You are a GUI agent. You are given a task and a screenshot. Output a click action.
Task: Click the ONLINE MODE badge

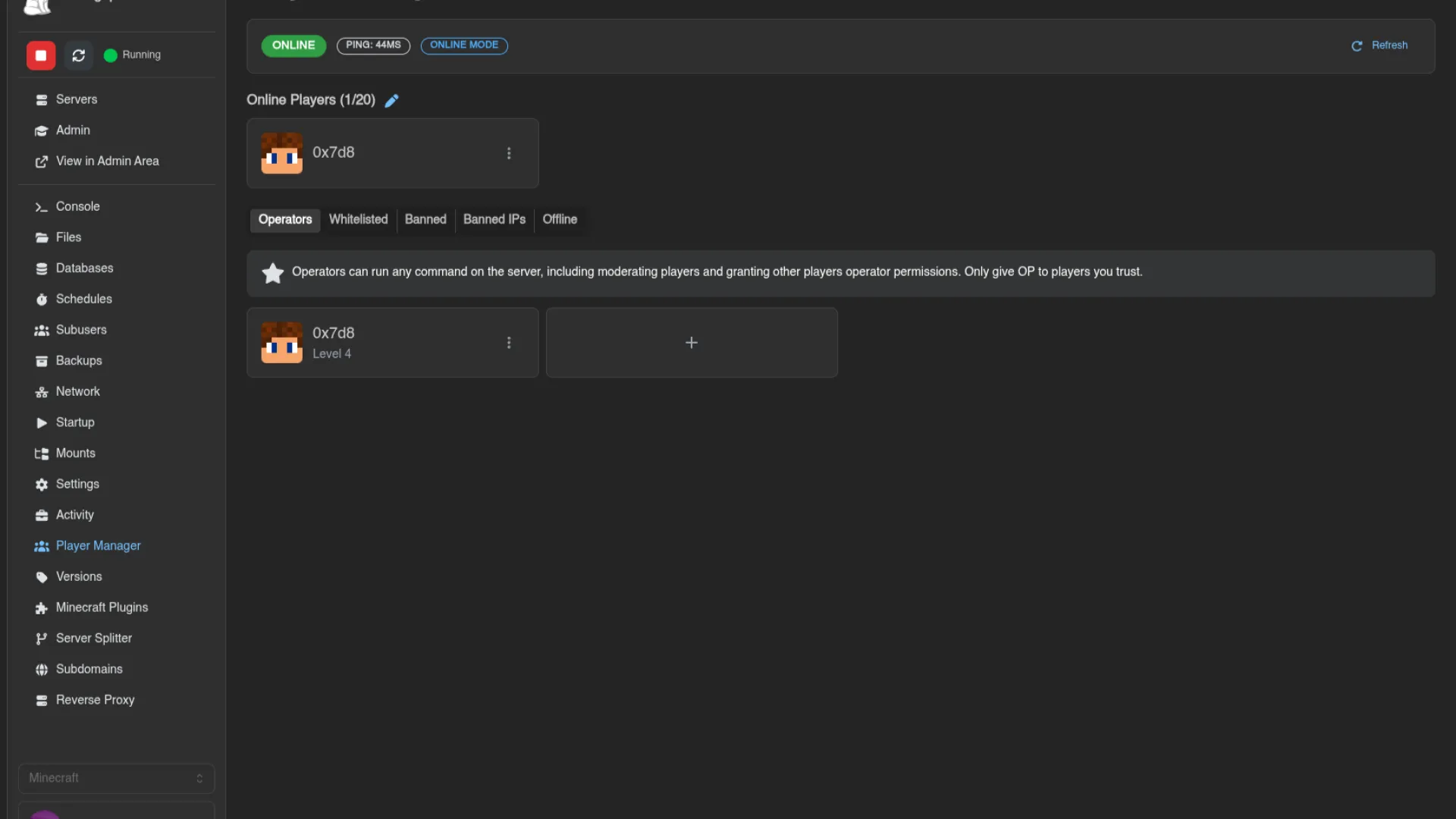click(464, 45)
